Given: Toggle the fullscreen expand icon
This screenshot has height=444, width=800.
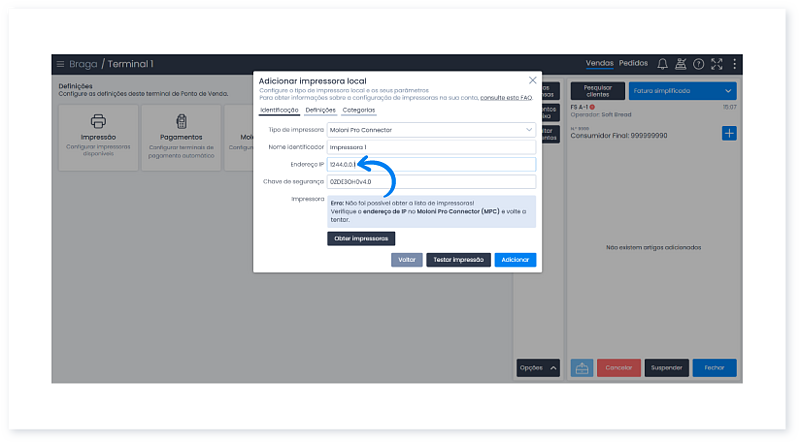Looking at the screenshot, I should pyautogui.click(x=717, y=64).
